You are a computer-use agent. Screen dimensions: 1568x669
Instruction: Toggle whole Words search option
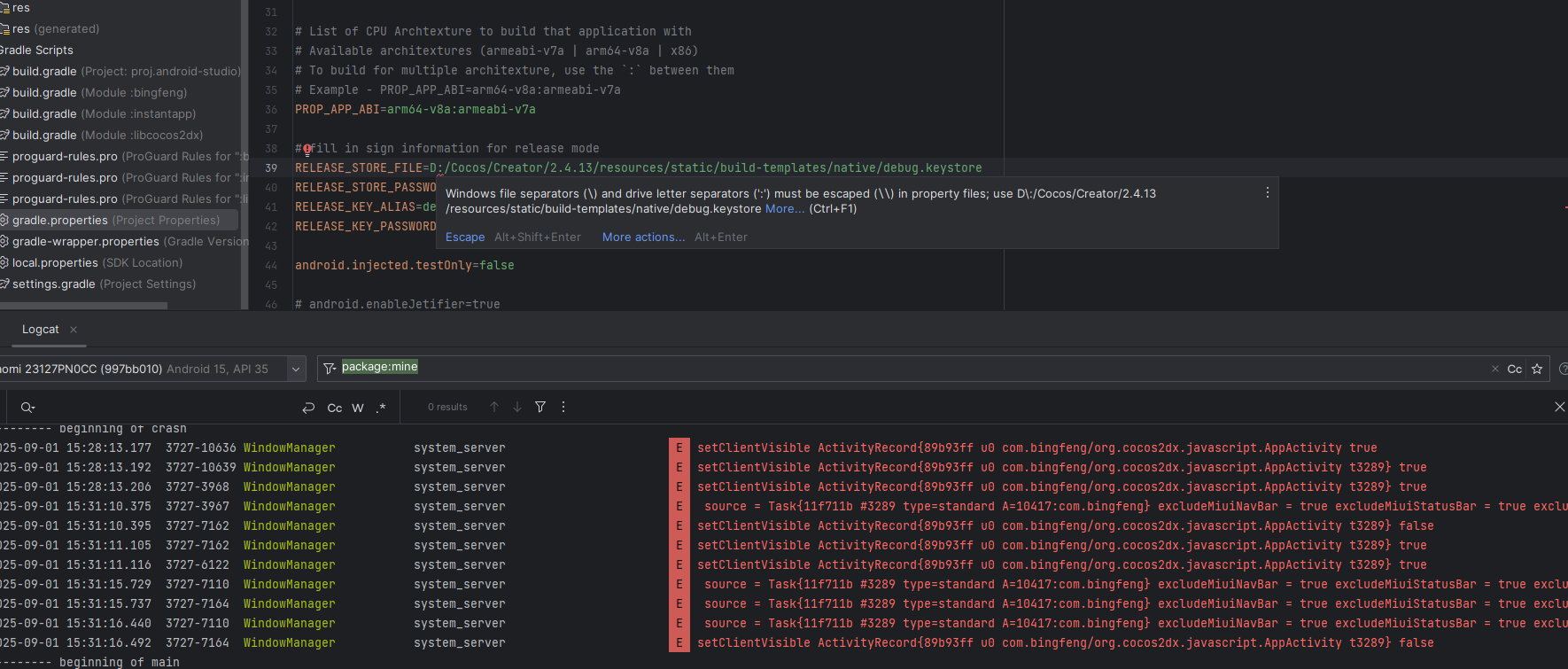tap(358, 408)
